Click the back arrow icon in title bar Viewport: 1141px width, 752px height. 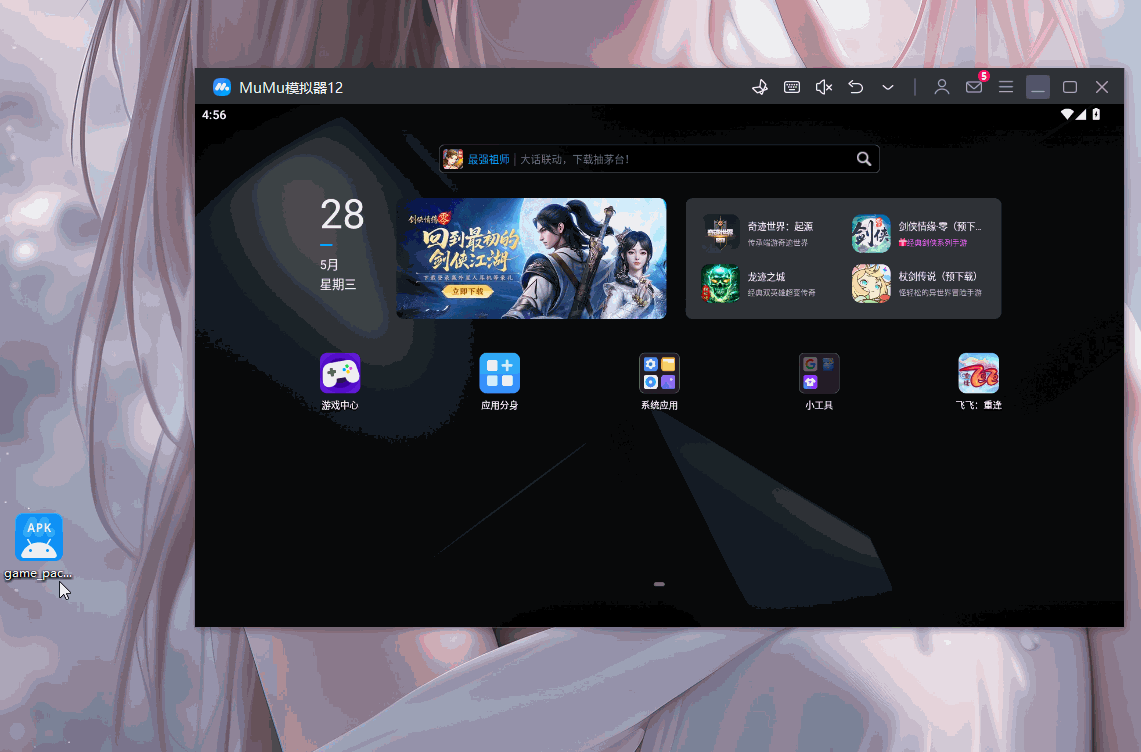pyautogui.click(x=856, y=87)
